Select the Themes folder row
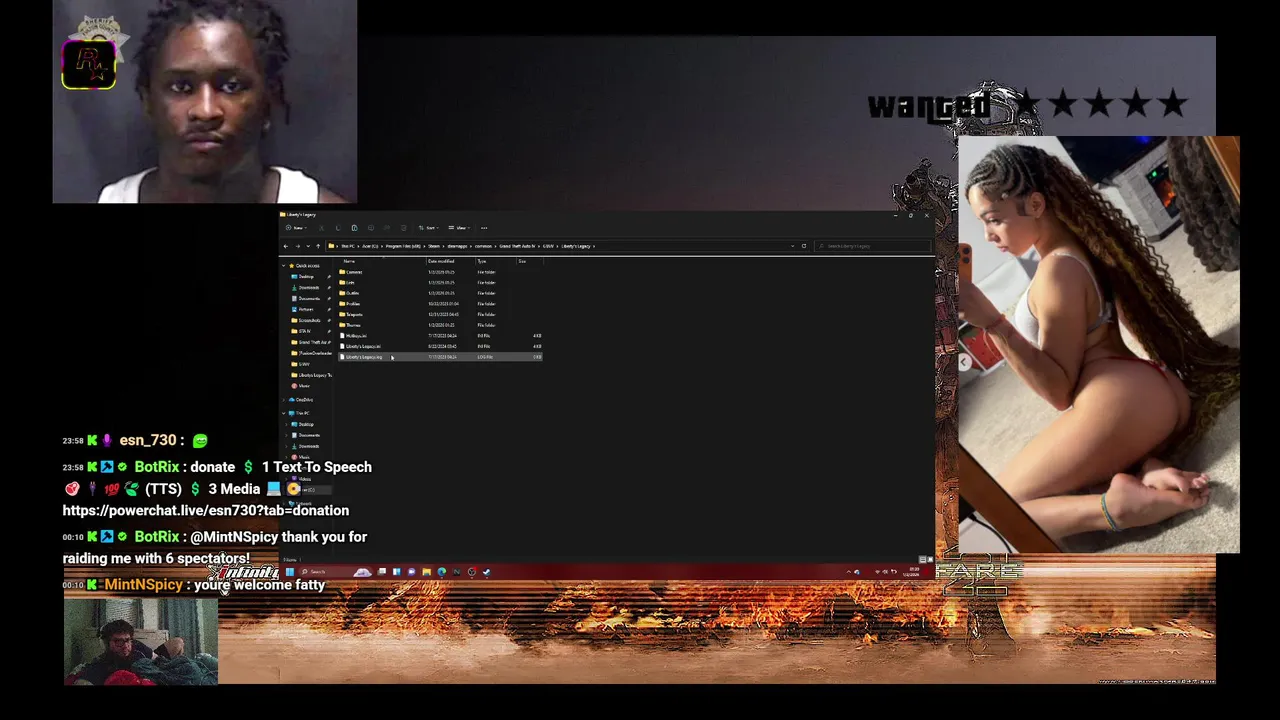The height and width of the screenshot is (720, 1280). [x=440, y=325]
